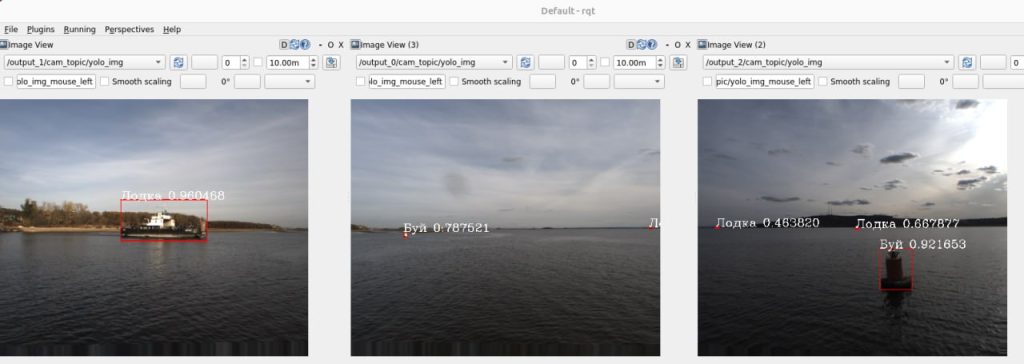Enable mouse click publishing in Image View (2)
1024x364 pixels.
click(x=707, y=82)
